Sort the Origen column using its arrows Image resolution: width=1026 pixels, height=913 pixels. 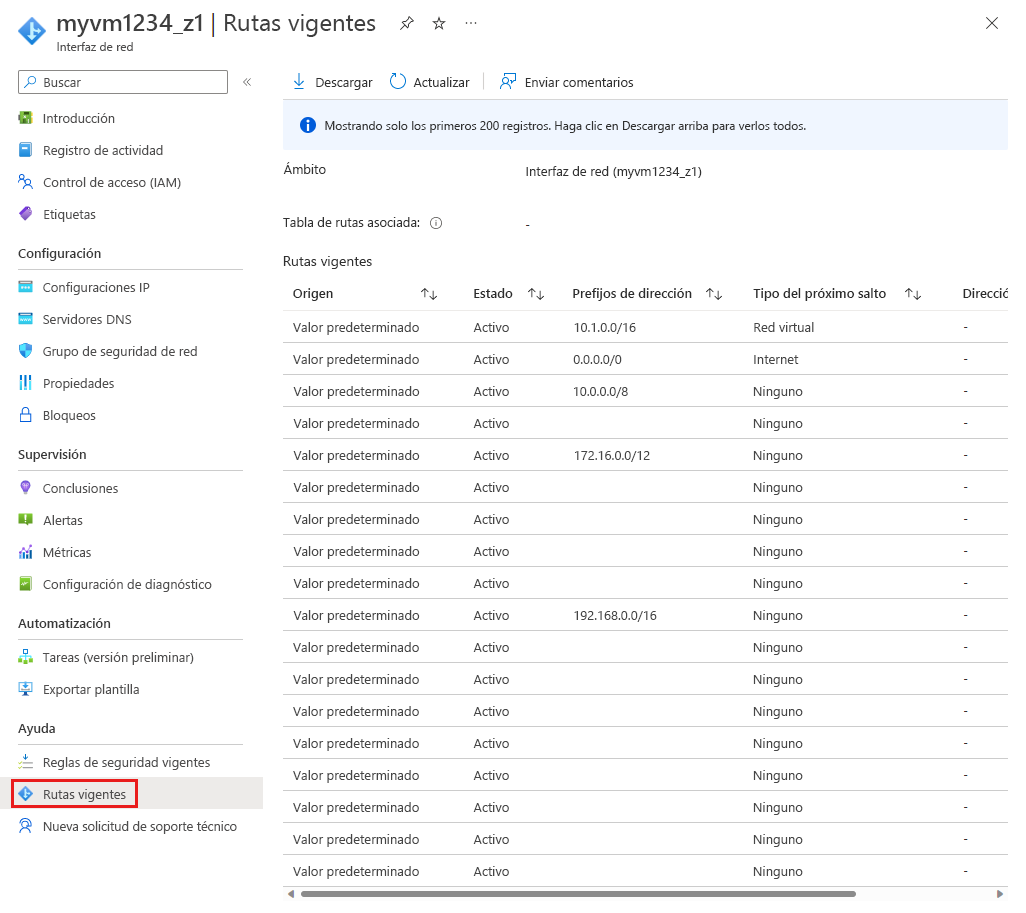coord(429,293)
